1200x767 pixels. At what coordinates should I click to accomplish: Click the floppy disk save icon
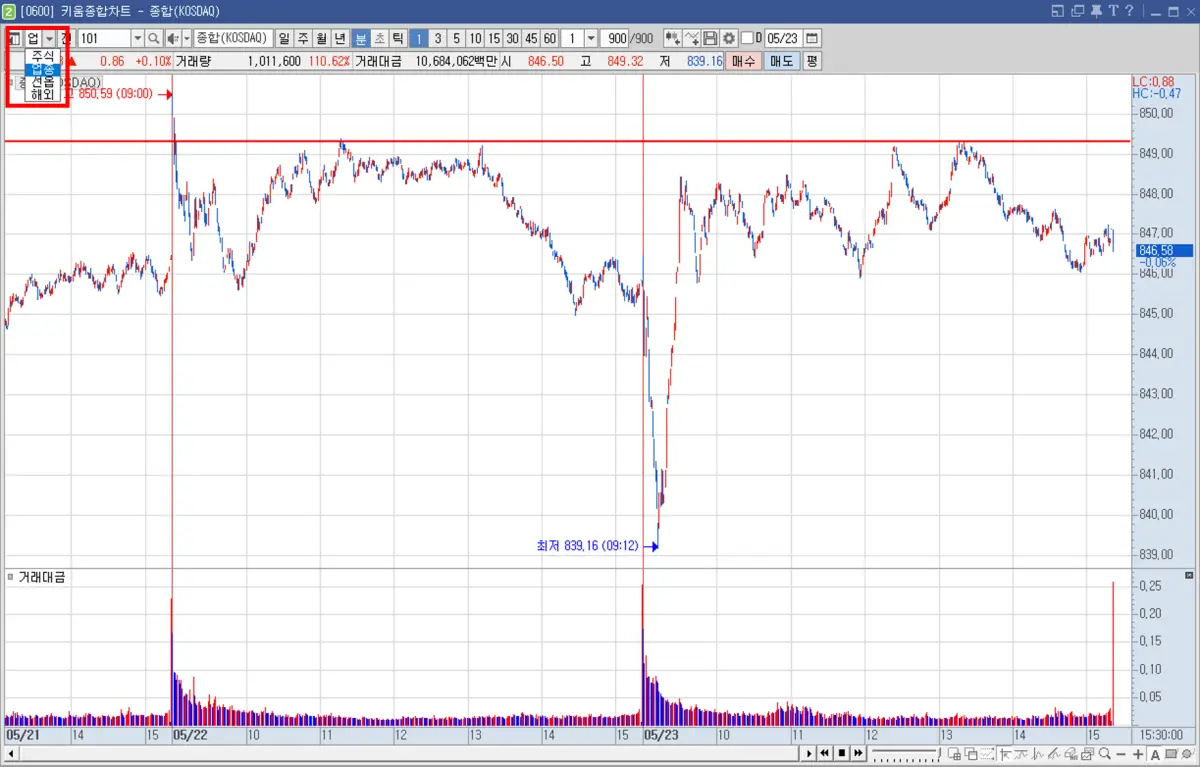coord(709,38)
